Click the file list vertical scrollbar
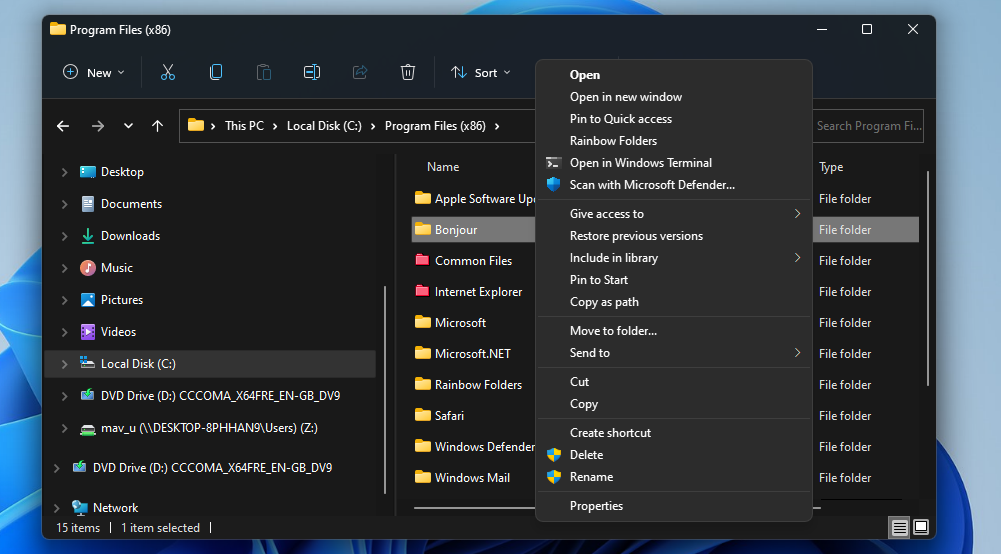Image resolution: width=1001 pixels, height=554 pixels. tap(928, 278)
